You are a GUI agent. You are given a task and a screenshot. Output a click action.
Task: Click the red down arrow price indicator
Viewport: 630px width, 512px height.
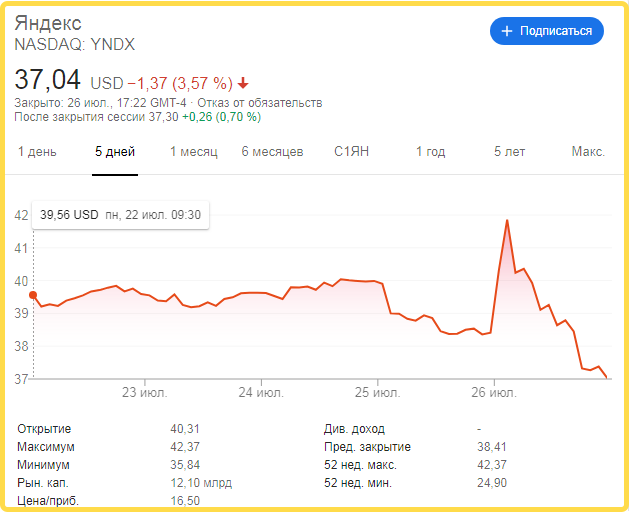pos(243,84)
